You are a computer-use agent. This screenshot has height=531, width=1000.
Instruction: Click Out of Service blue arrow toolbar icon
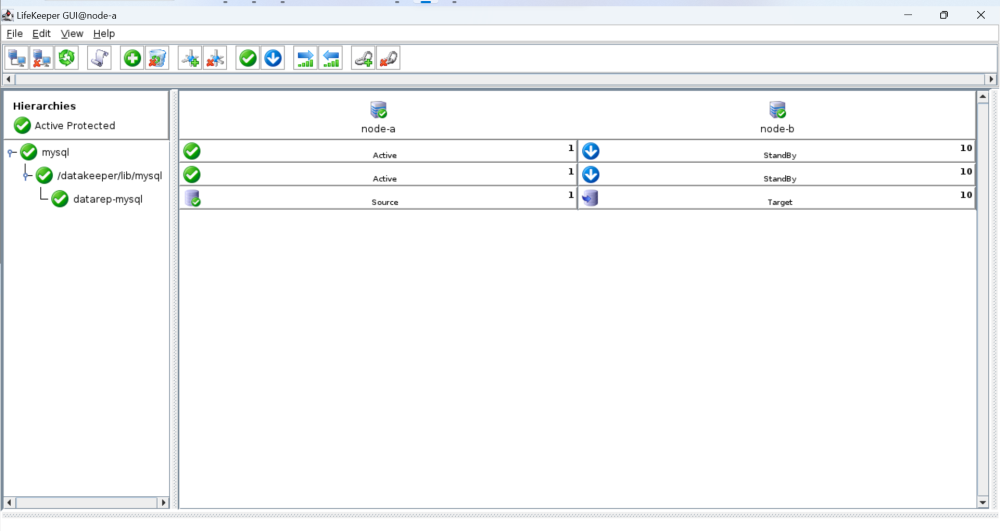273,59
